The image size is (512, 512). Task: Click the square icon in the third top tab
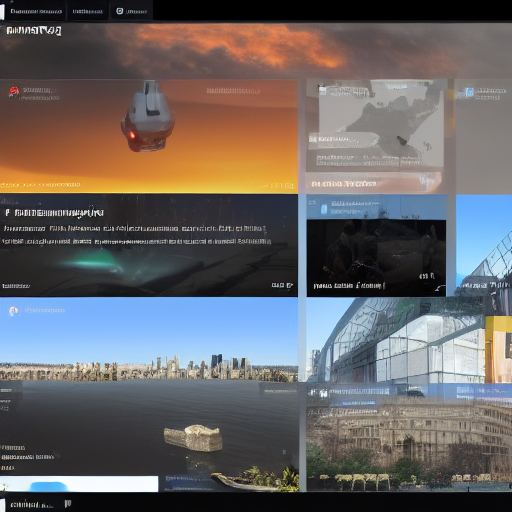click(119, 11)
